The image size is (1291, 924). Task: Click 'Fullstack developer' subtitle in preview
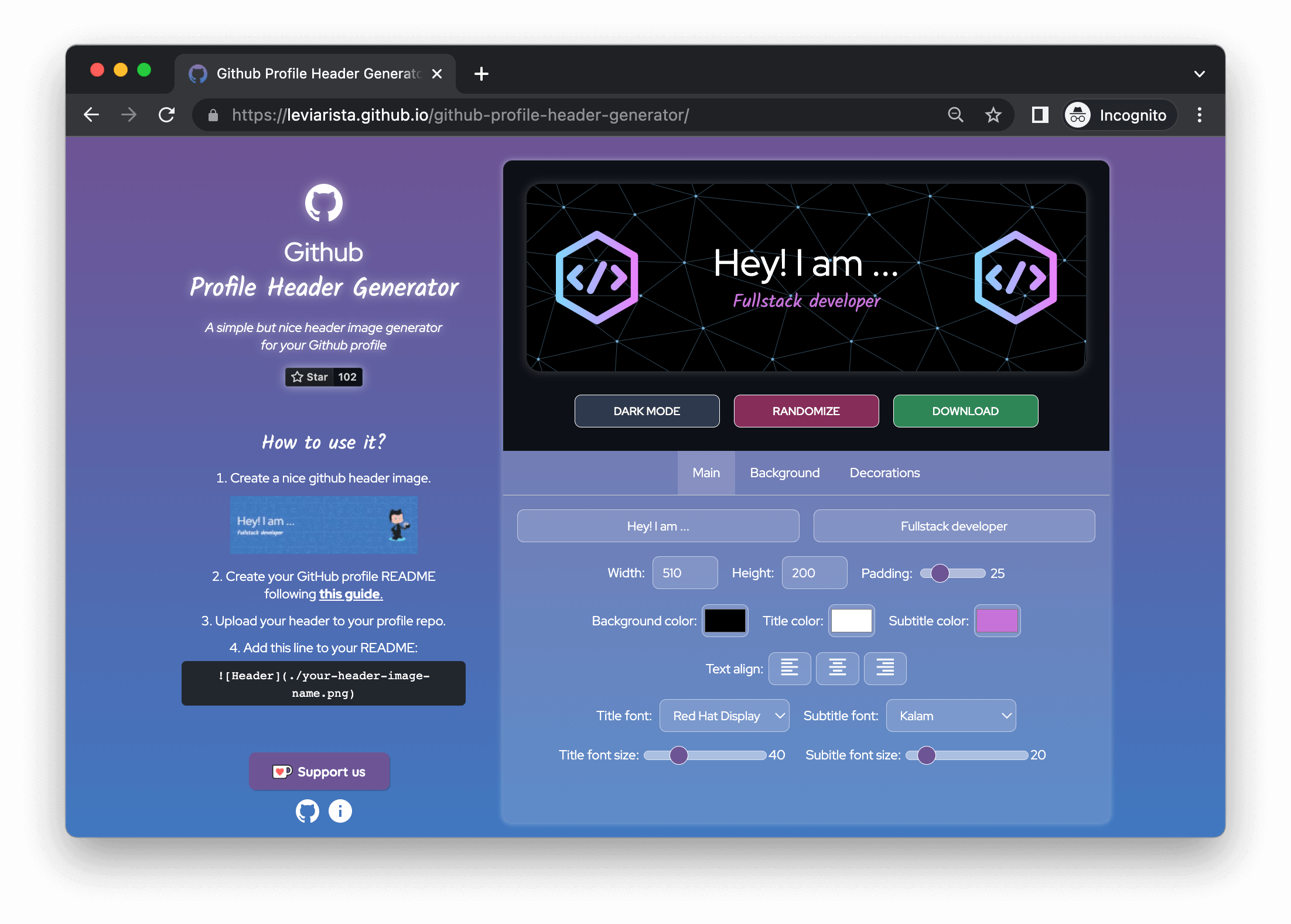(806, 300)
